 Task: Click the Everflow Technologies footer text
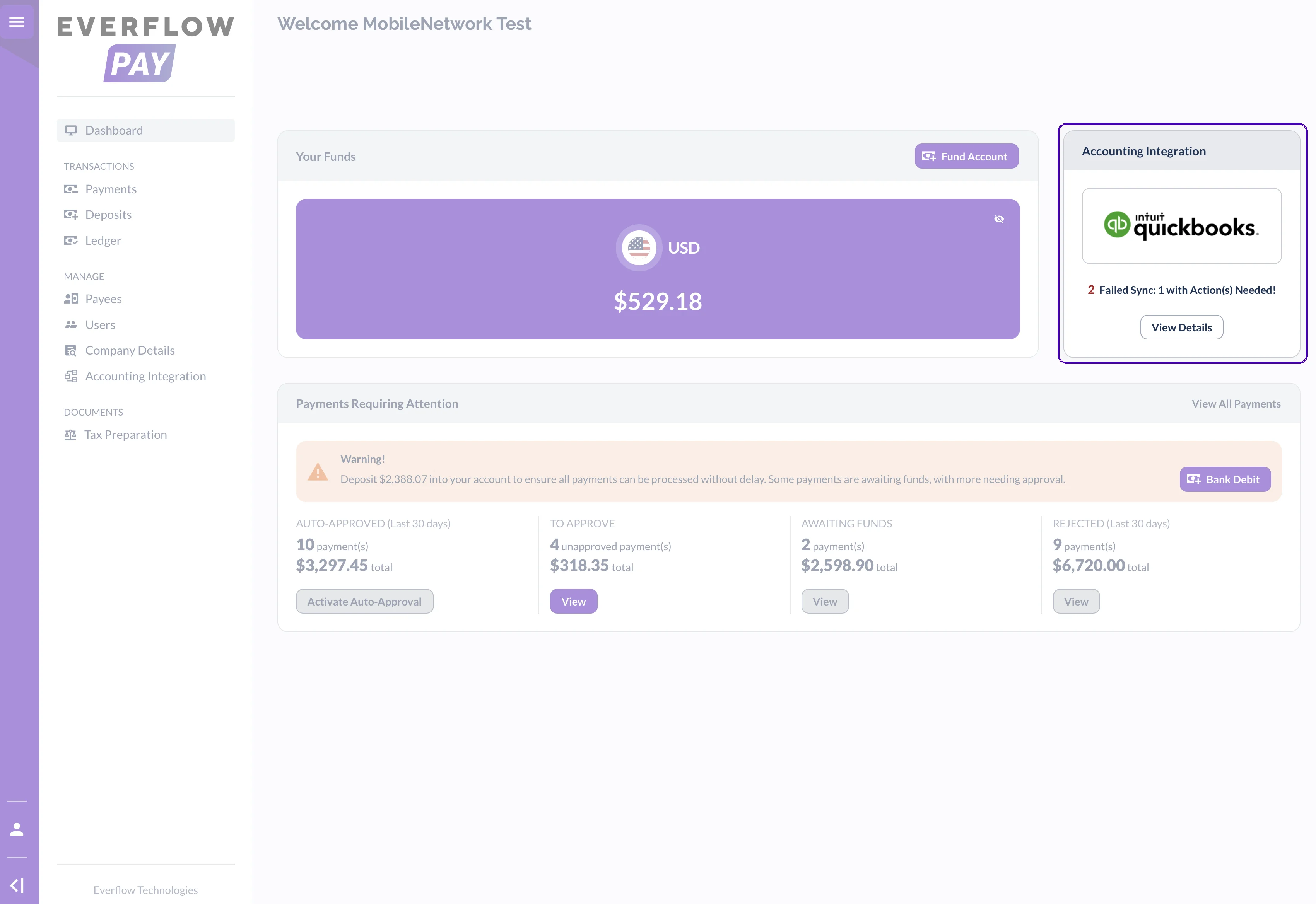coord(145,890)
